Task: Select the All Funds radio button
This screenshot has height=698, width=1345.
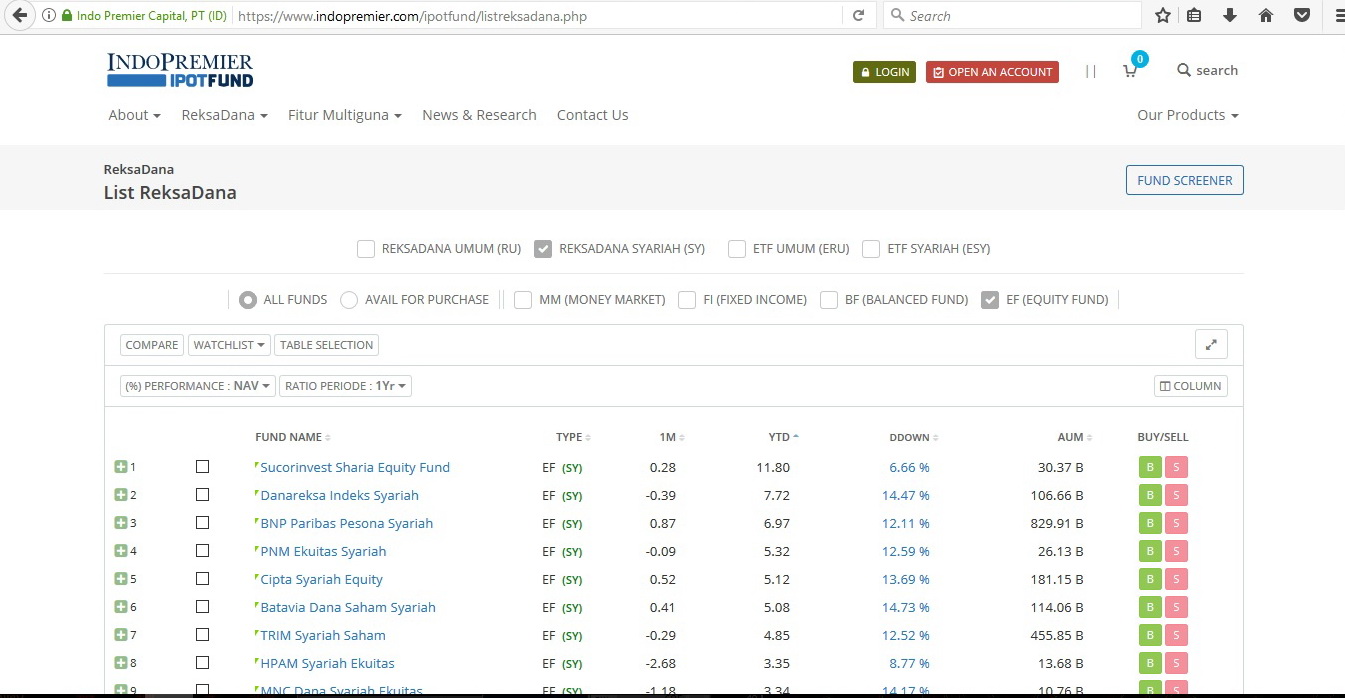Action: click(248, 300)
